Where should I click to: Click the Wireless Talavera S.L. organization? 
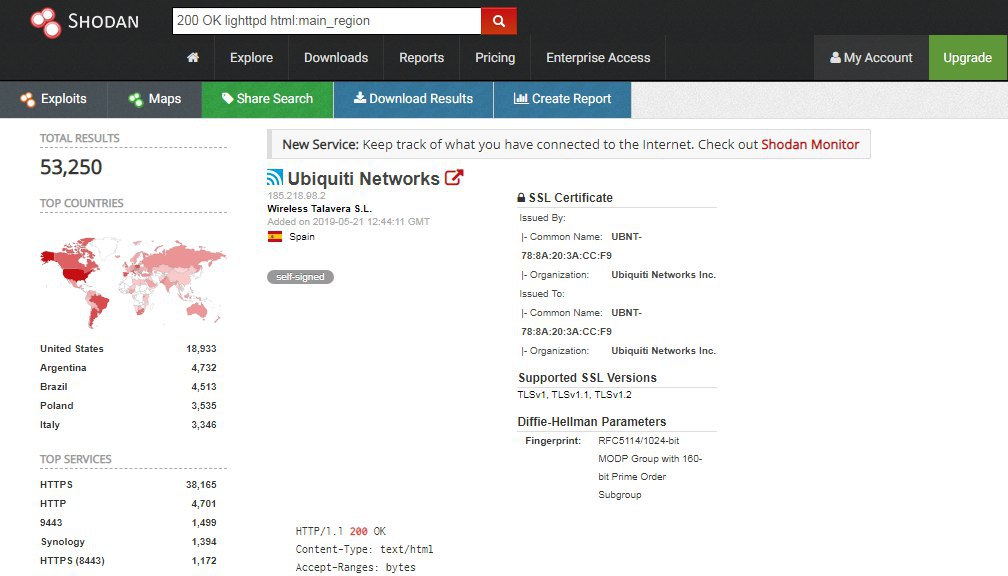coord(320,208)
